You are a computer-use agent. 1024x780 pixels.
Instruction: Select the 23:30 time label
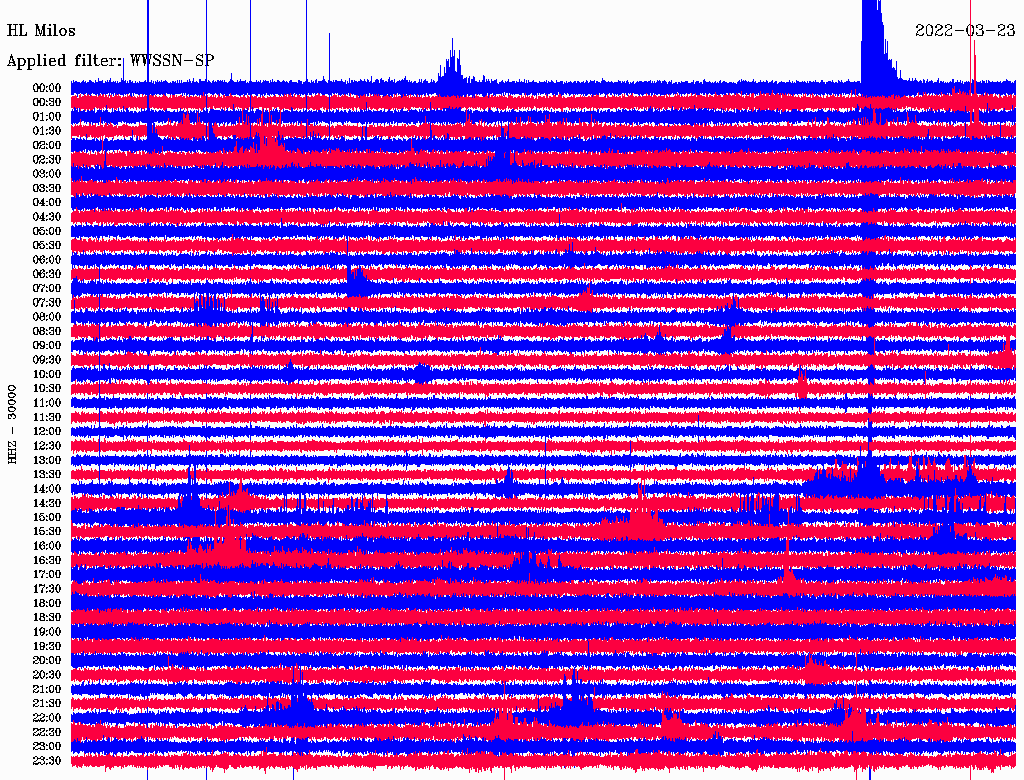(47, 760)
